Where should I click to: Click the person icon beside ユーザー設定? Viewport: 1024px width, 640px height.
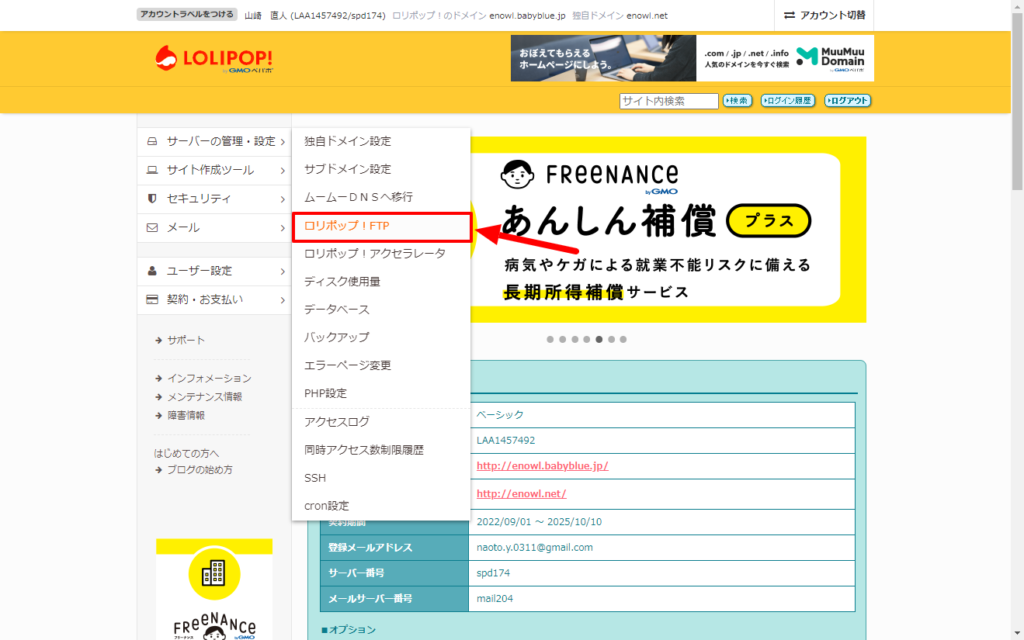(x=152, y=271)
